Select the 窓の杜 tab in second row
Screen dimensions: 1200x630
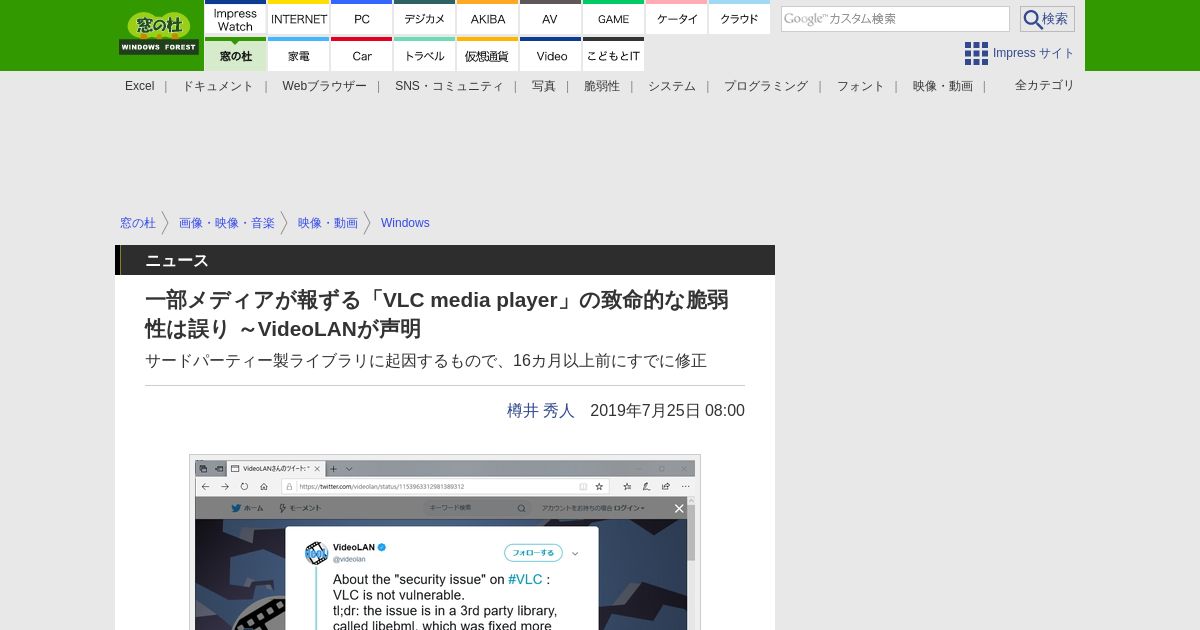pyautogui.click(x=235, y=55)
